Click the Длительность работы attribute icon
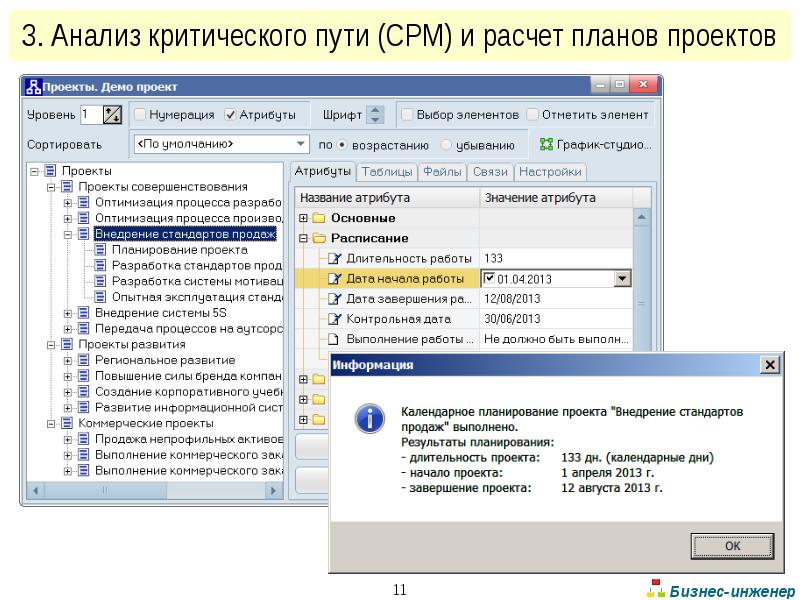This screenshot has width=800, height=600. pyautogui.click(x=335, y=259)
